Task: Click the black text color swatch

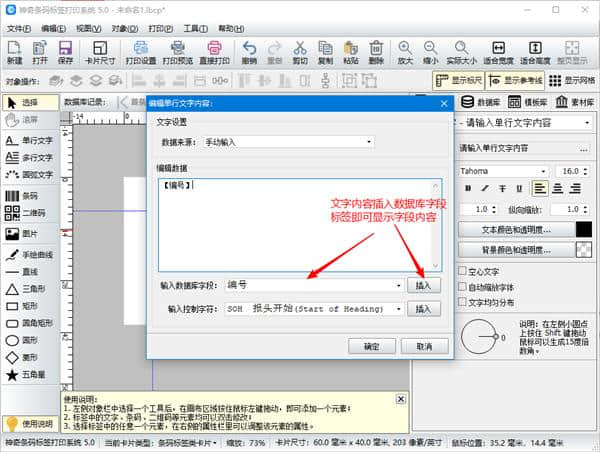Action: click(x=584, y=229)
